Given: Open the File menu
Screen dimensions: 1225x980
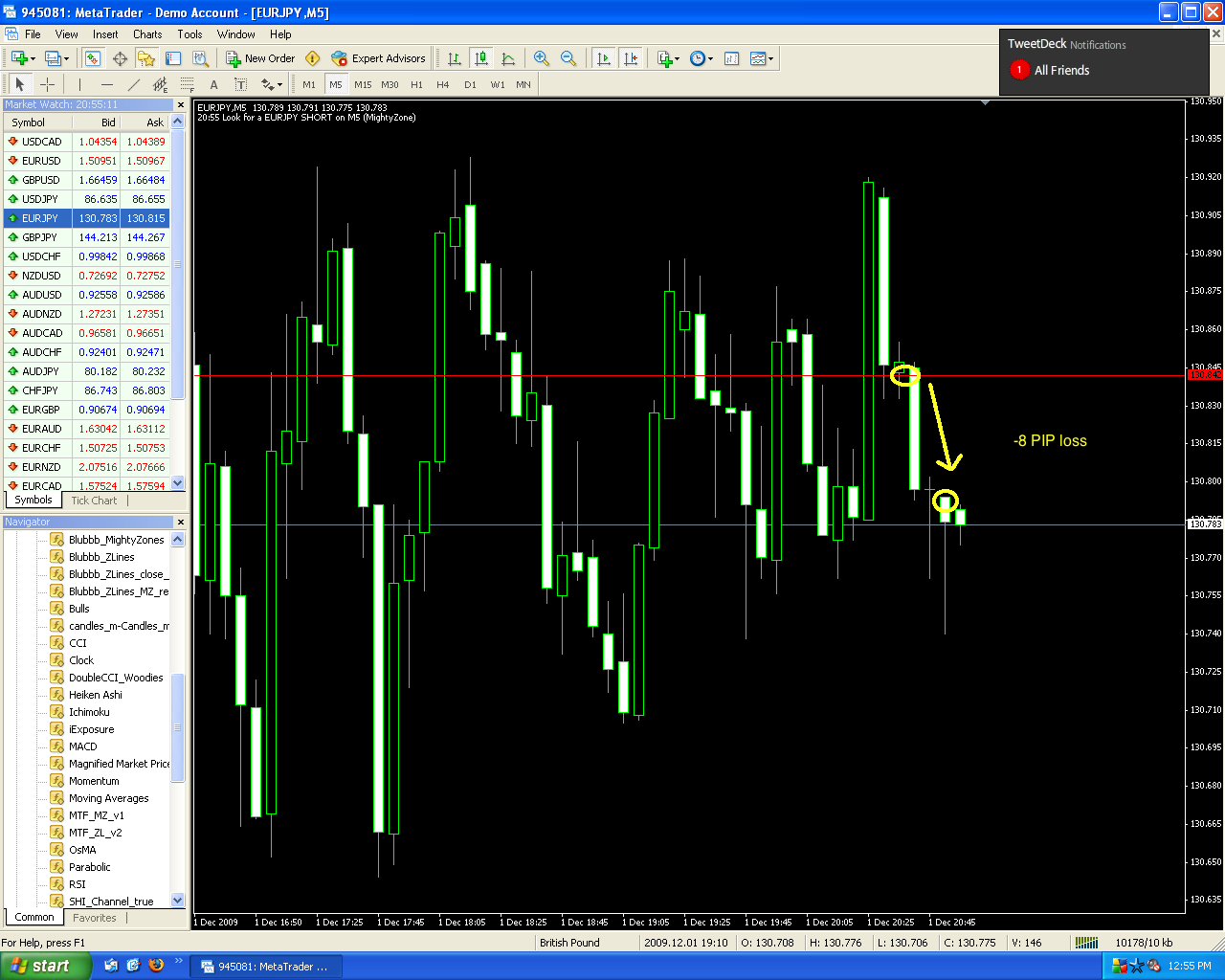Looking at the screenshot, I should (33, 34).
